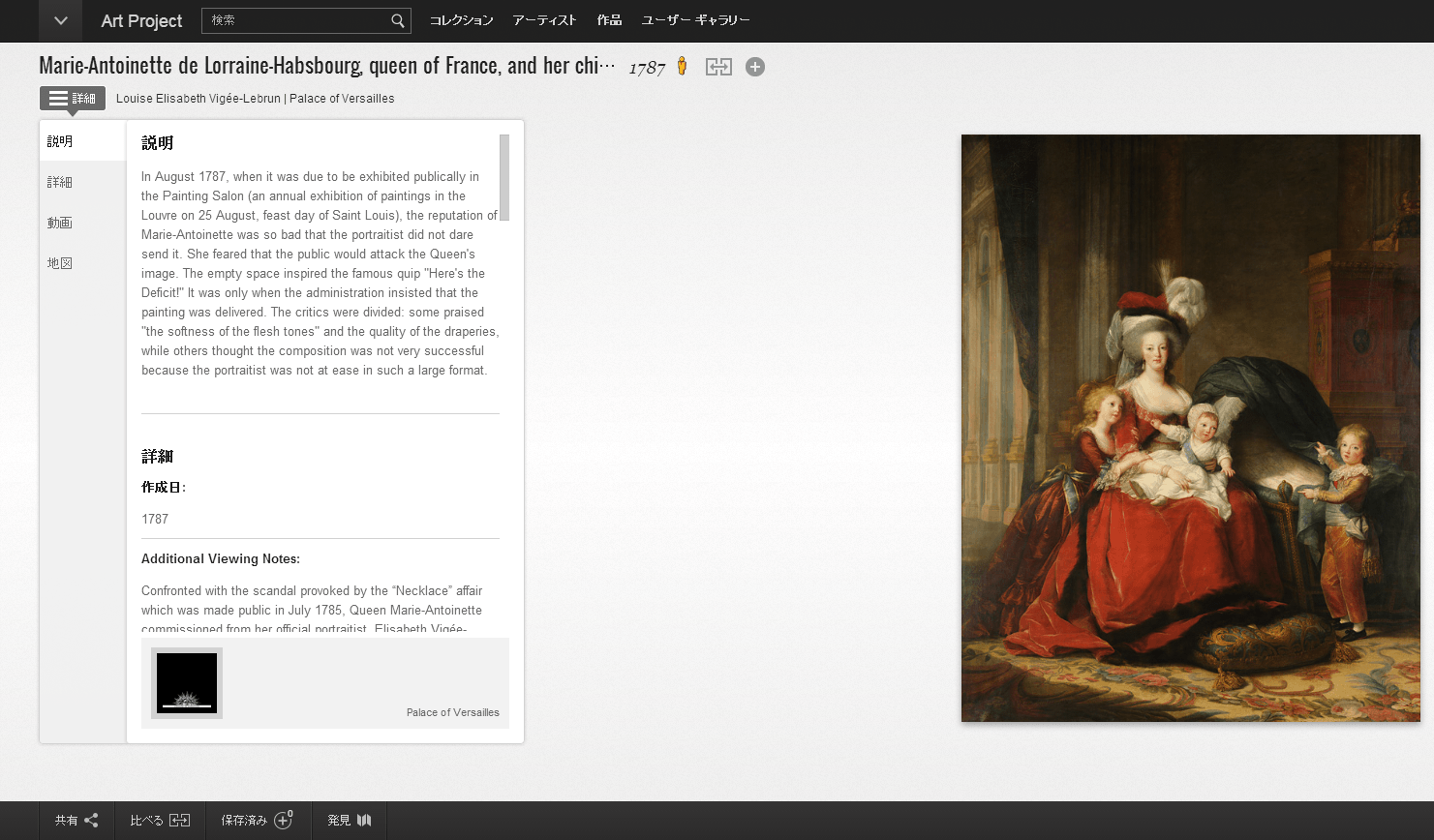Open the 作品 artworks menu
The width and height of the screenshot is (1434, 840).
609,20
